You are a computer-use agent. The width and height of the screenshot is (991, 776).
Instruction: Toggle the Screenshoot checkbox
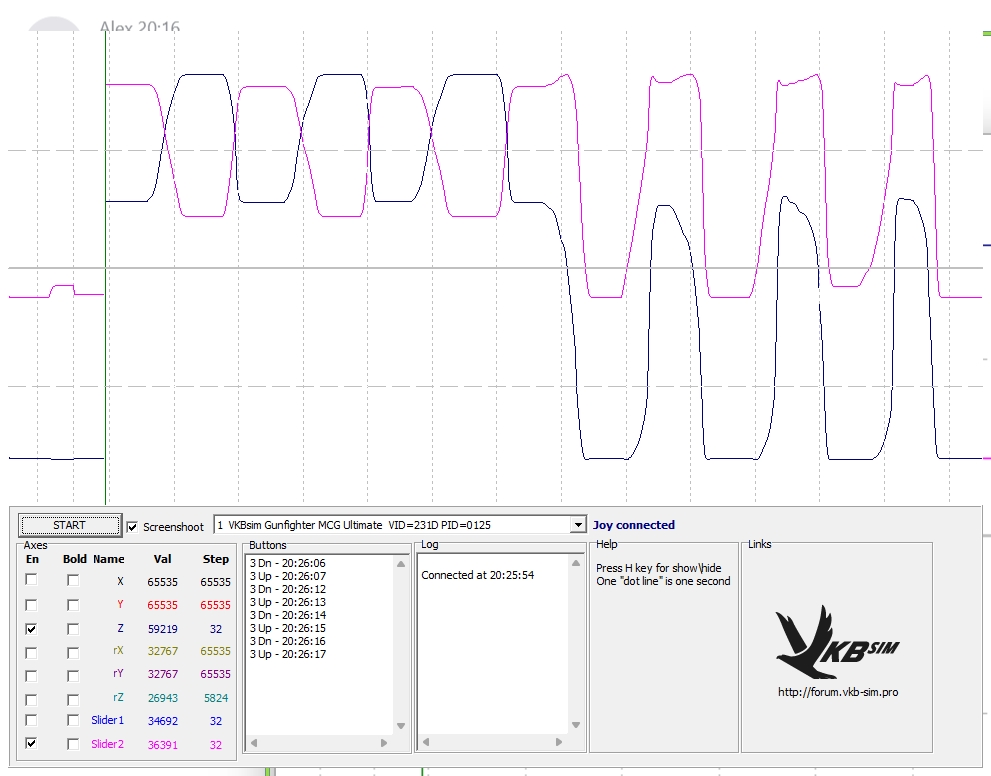133,526
